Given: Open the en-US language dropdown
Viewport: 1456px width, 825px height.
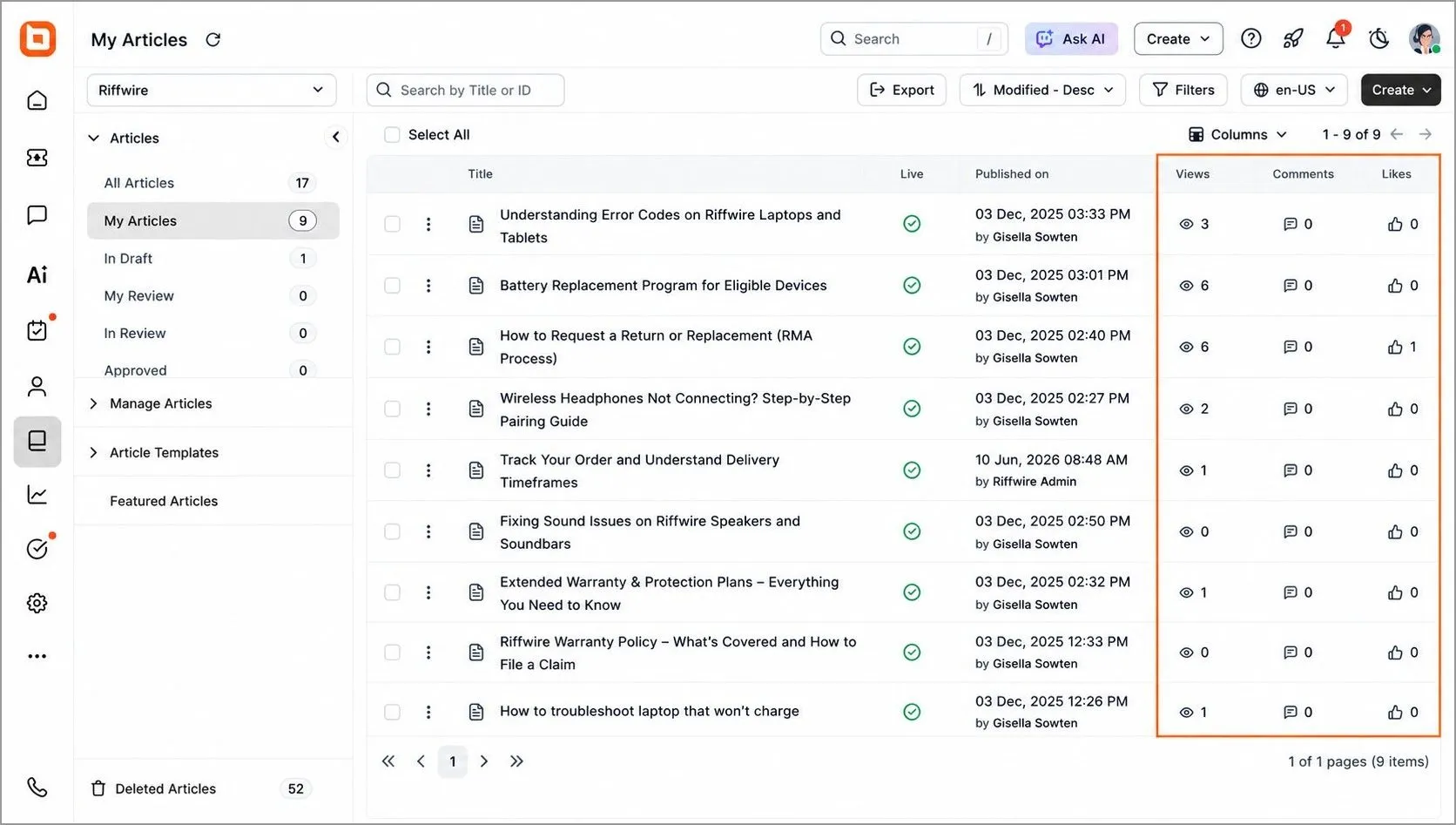Looking at the screenshot, I should (x=1294, y=90).
